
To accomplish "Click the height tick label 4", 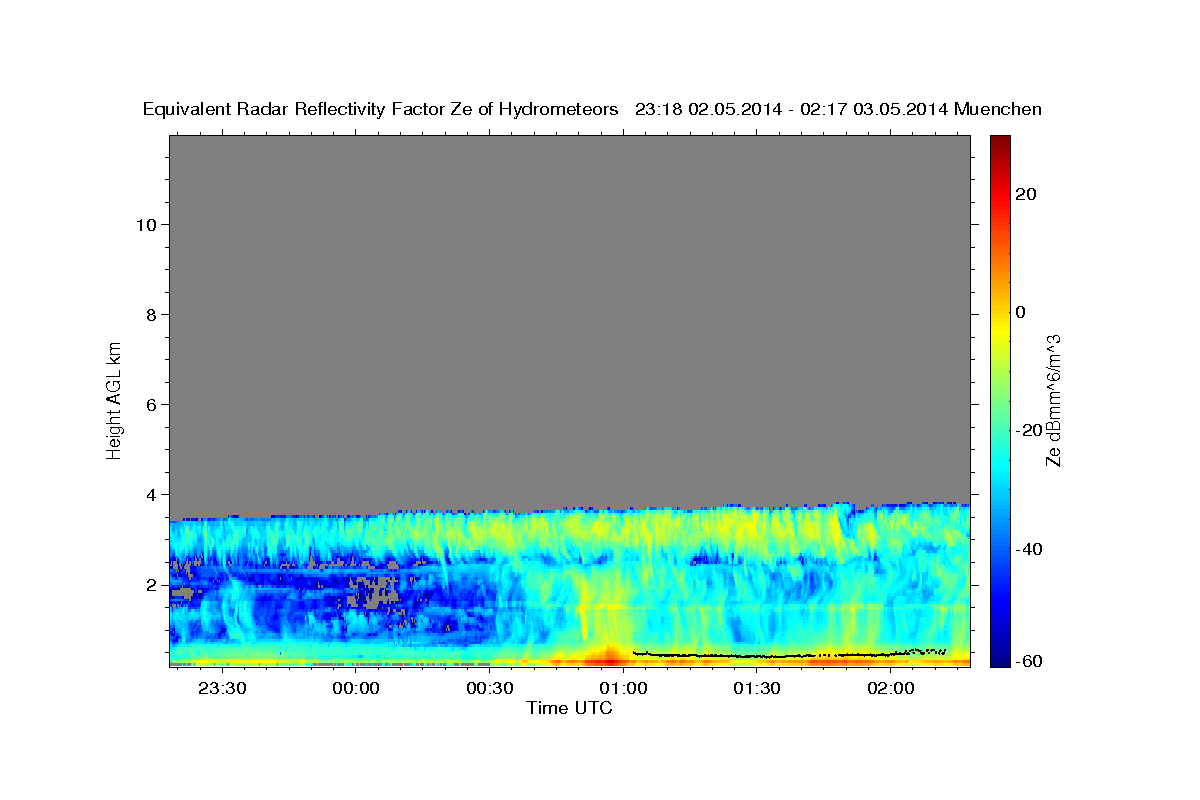I will (151, 494).
